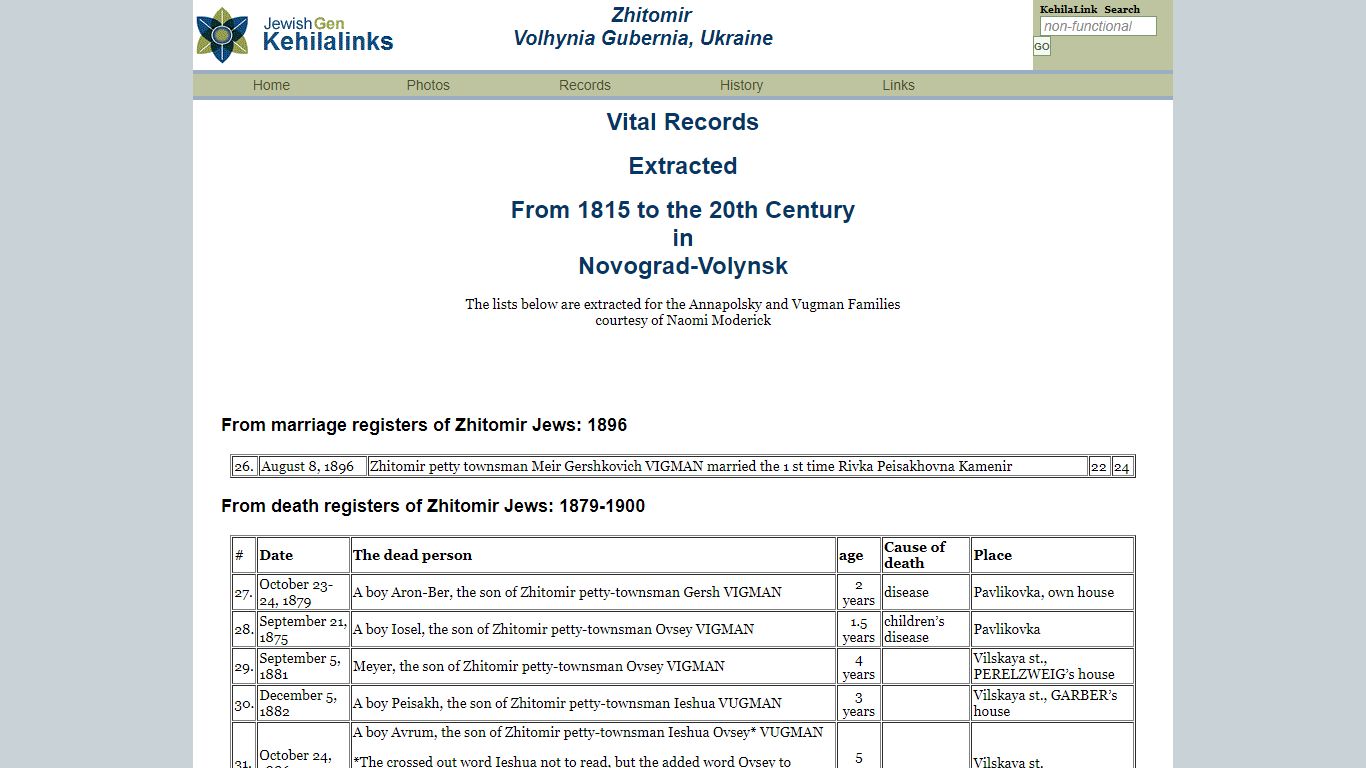Open the History menu item
The image size is (1366, 768).
(x=741, y=85)
